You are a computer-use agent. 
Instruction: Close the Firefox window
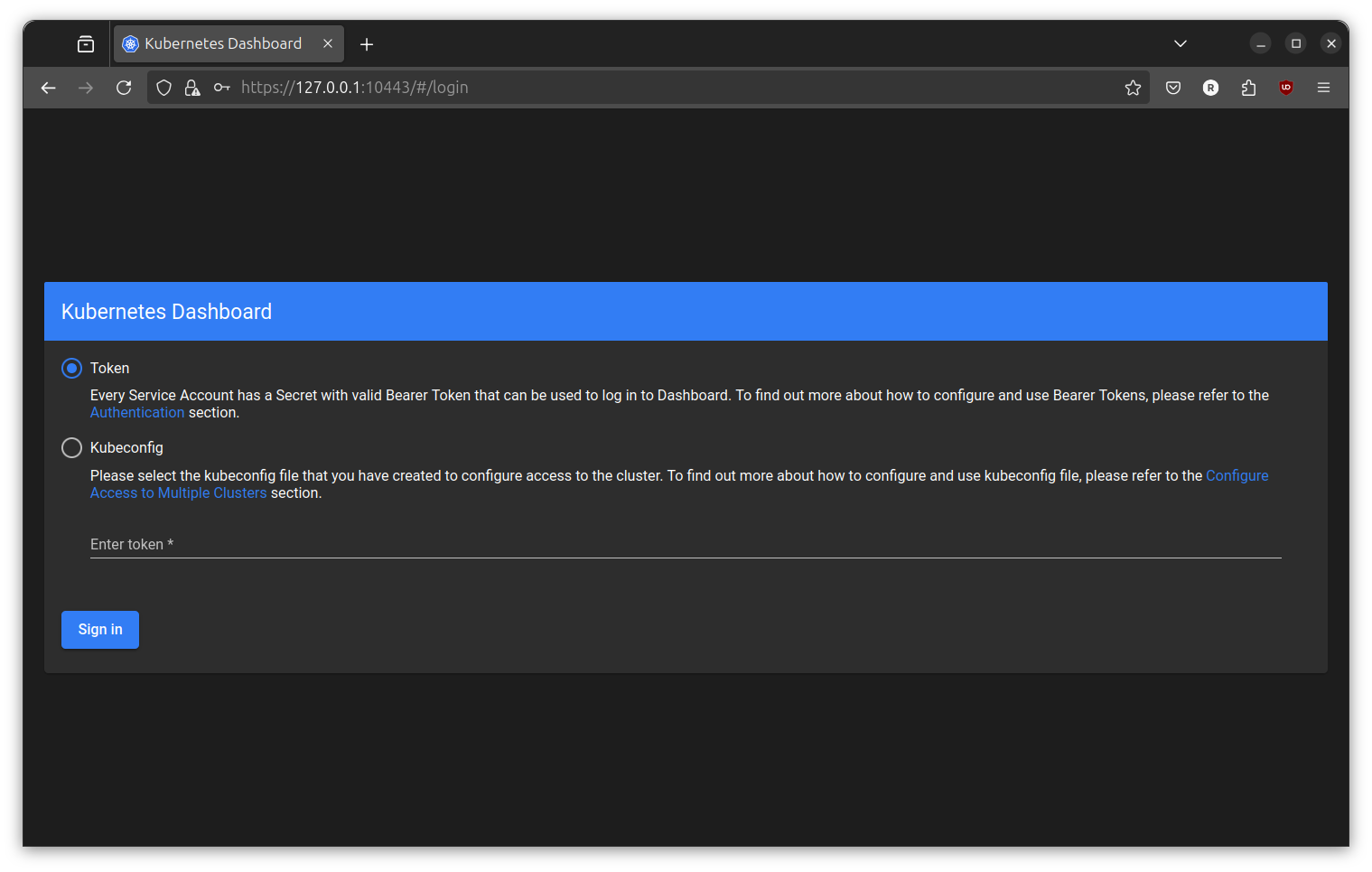[1331, 43]
